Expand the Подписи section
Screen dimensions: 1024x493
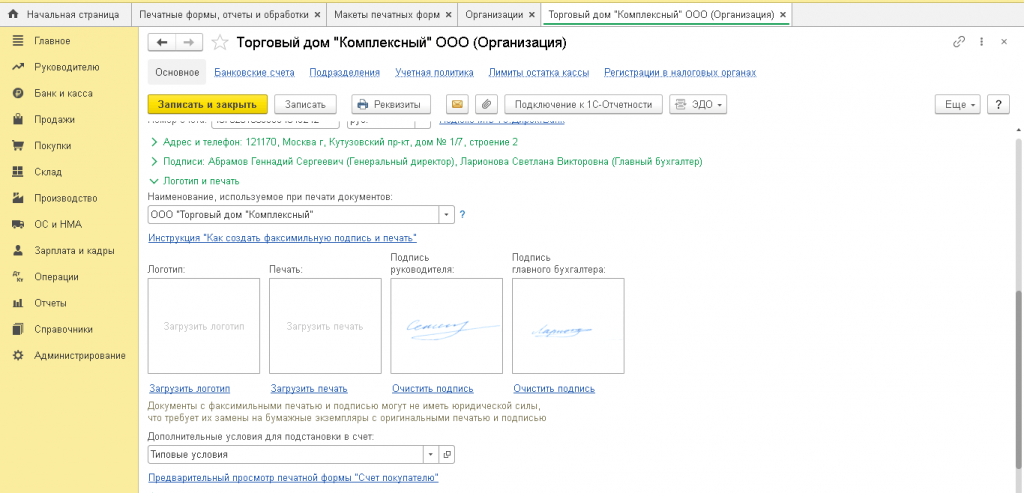426,161
